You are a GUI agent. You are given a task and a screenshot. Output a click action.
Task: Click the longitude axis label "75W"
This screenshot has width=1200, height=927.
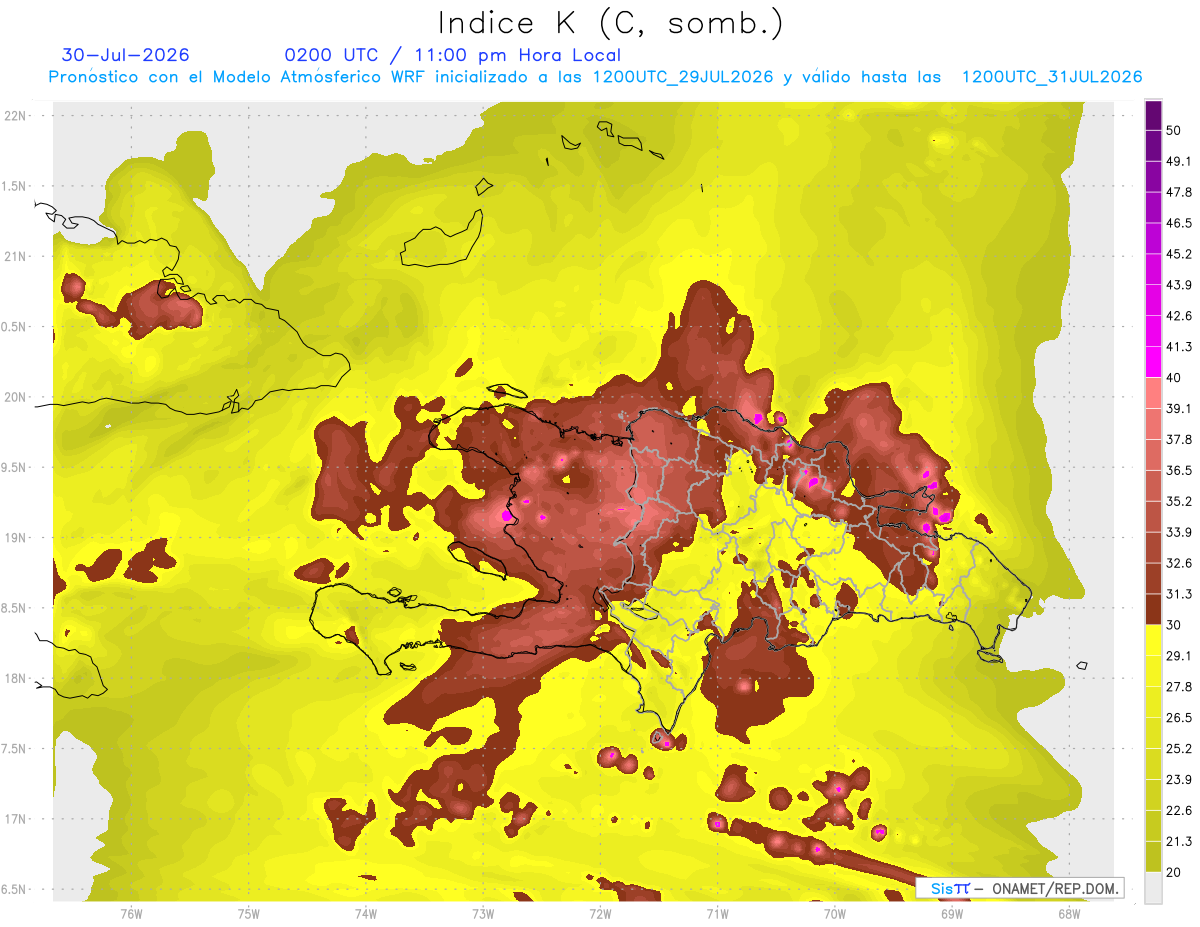pyautogui.click(x=249, y=913)
